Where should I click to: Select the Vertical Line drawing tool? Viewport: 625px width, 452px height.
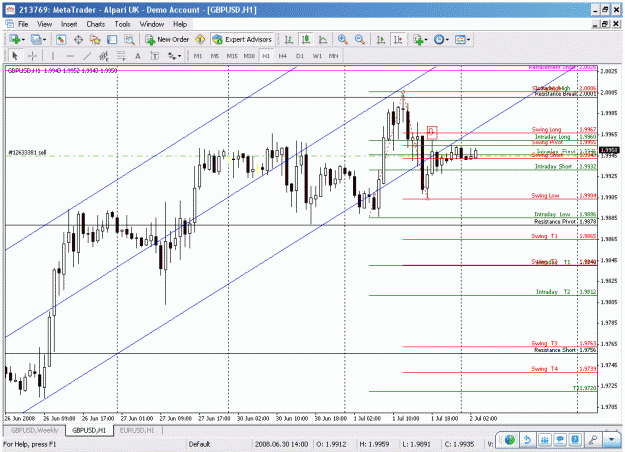(x=53, y=56)
